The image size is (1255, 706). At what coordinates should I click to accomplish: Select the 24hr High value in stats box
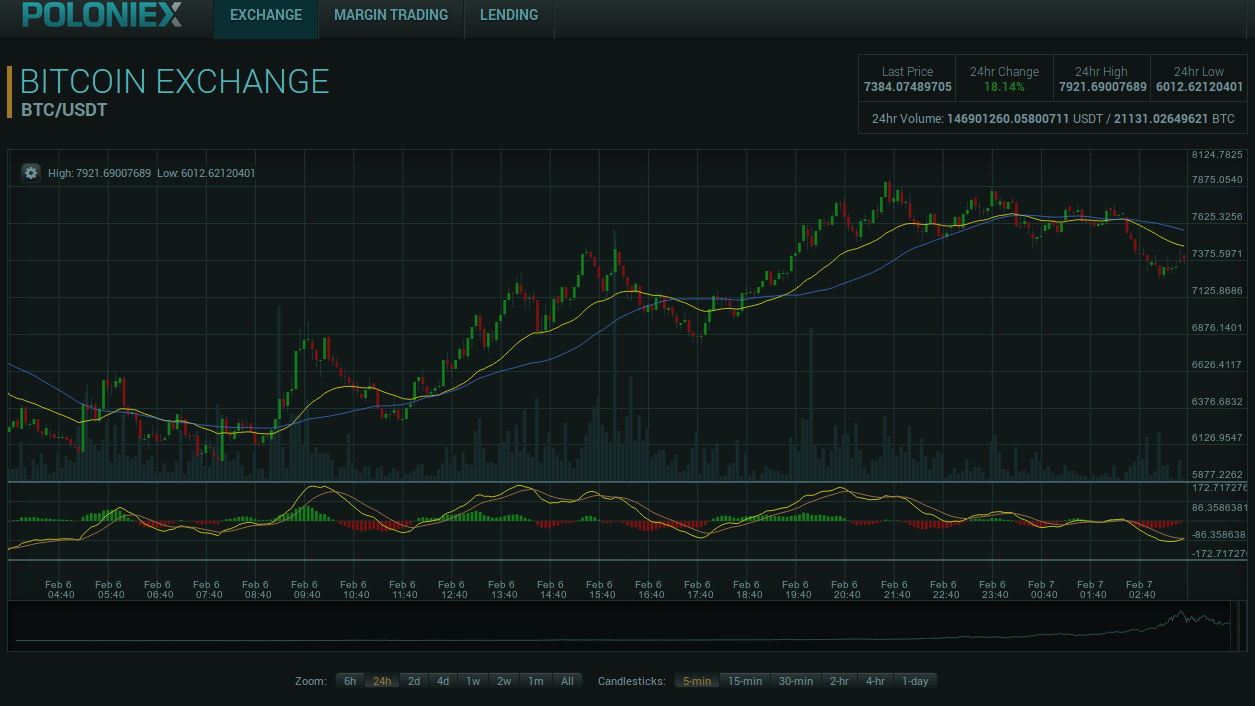tap(1102, 87)
